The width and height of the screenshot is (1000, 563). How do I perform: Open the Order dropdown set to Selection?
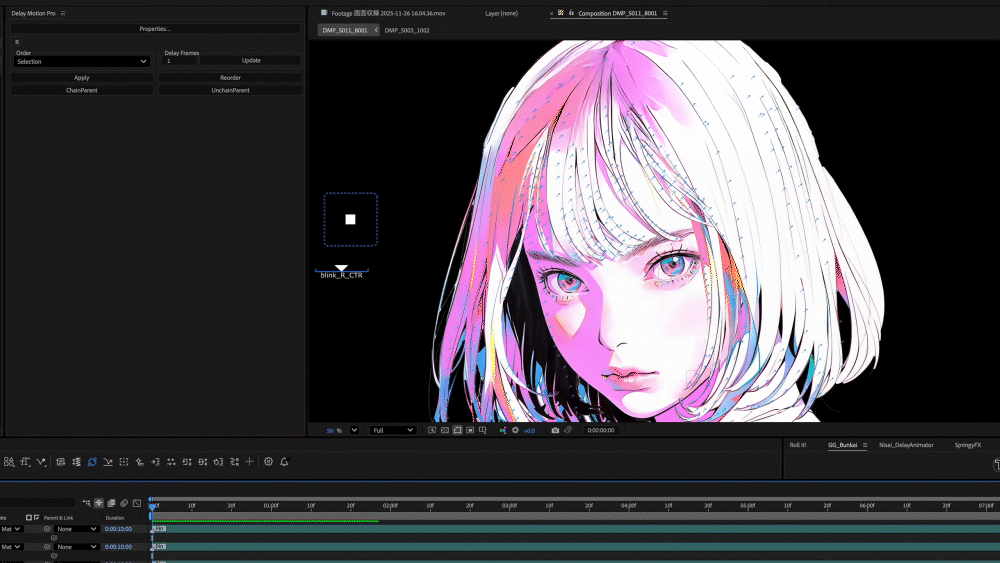pos(82,61)
